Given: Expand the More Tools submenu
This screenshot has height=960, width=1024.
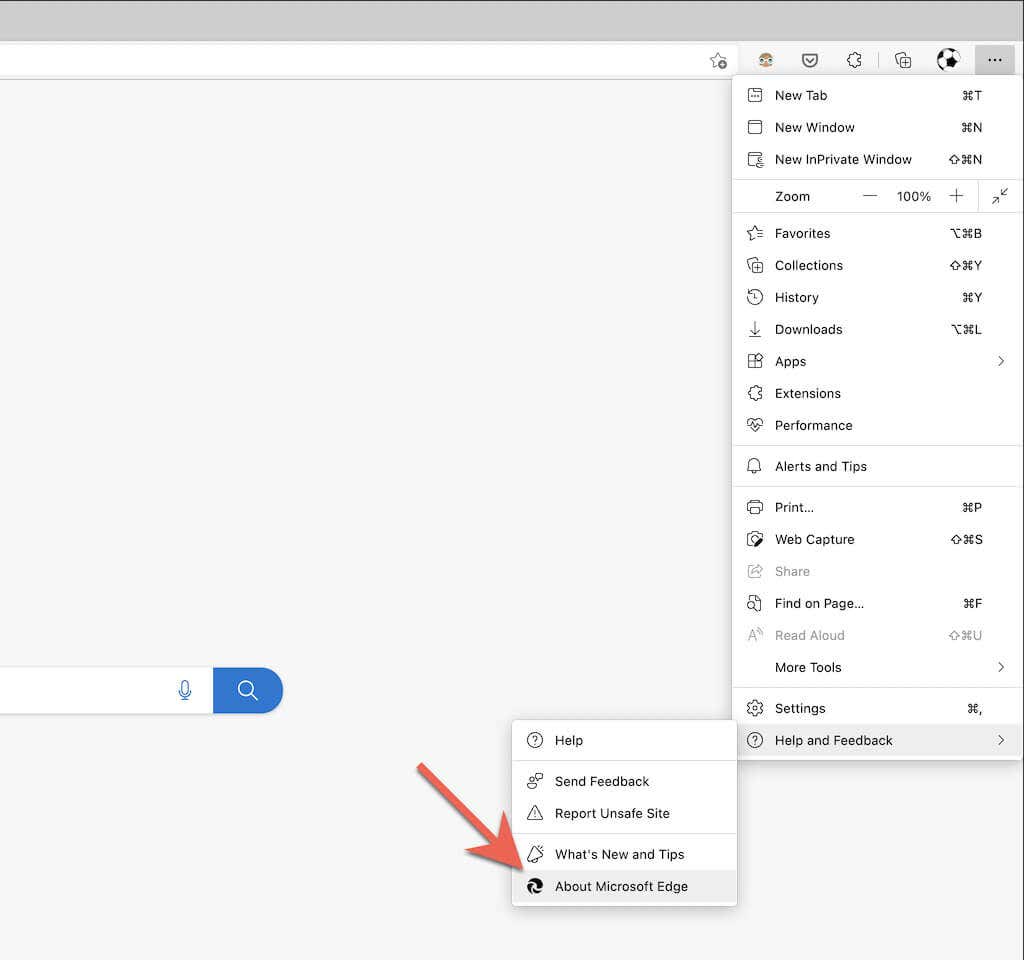Looking at the screenshot, I should (876, 667).
